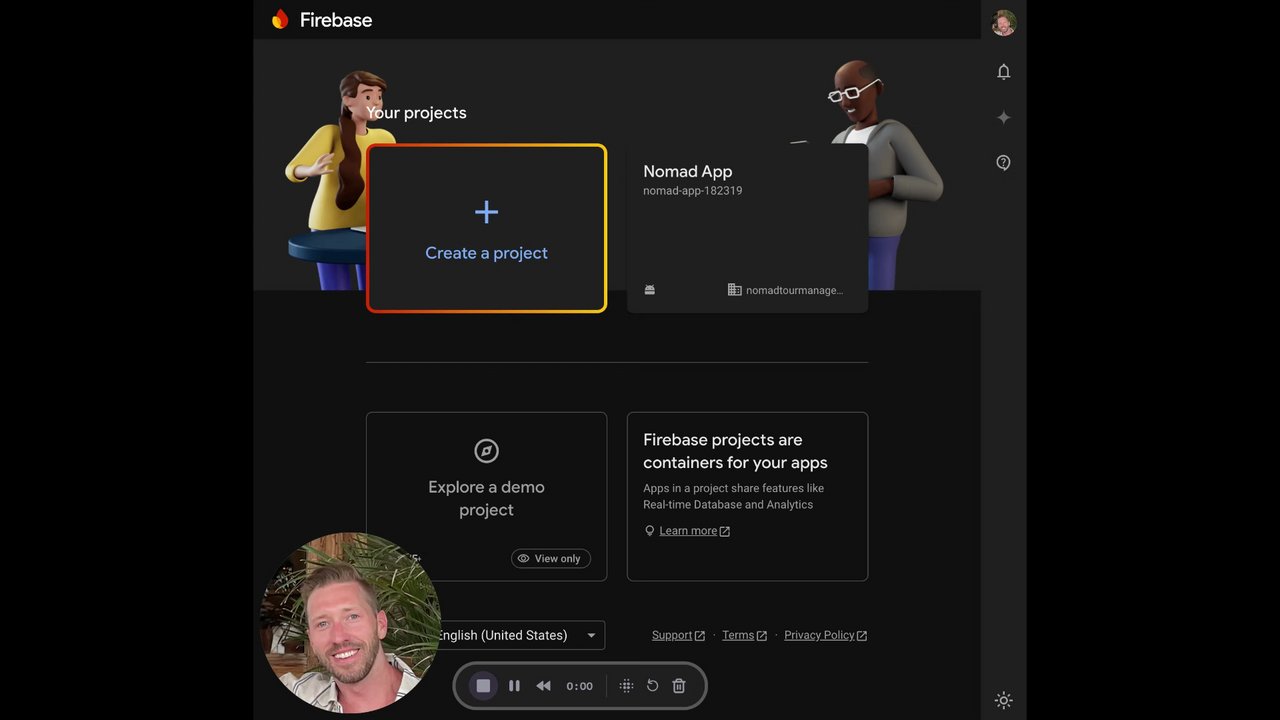
Task: Click the Firebase flame logo
Action: (x=280, y=20)
